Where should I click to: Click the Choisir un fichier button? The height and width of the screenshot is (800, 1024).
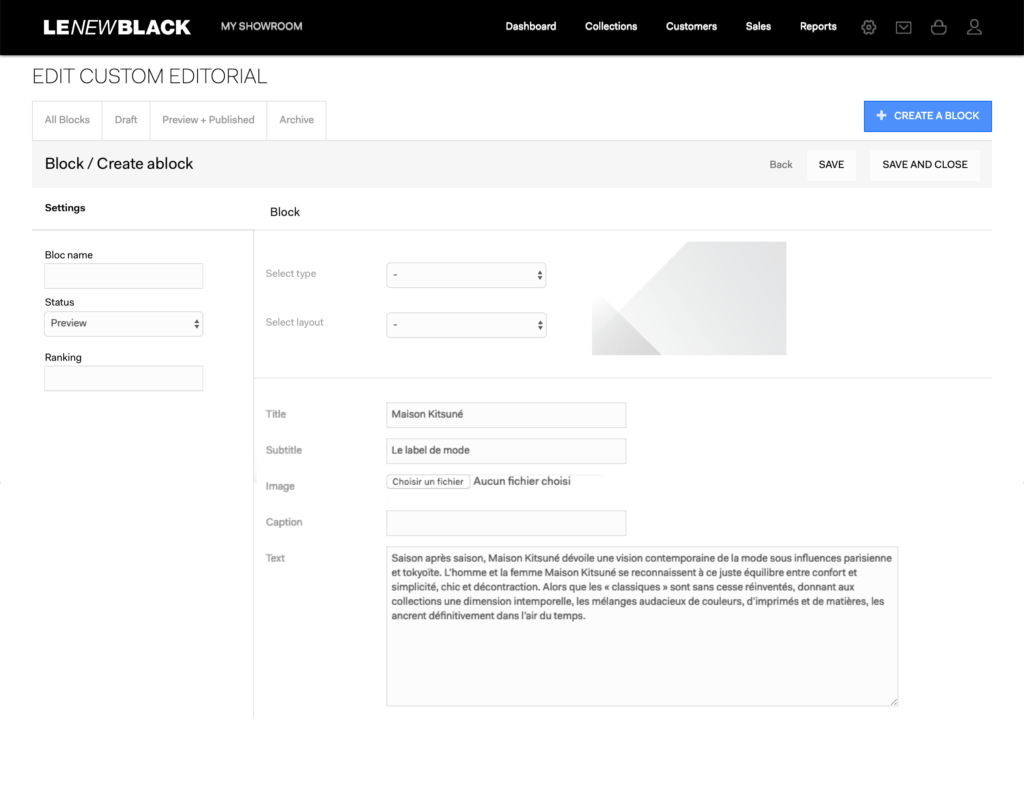(x=428, y=482)
